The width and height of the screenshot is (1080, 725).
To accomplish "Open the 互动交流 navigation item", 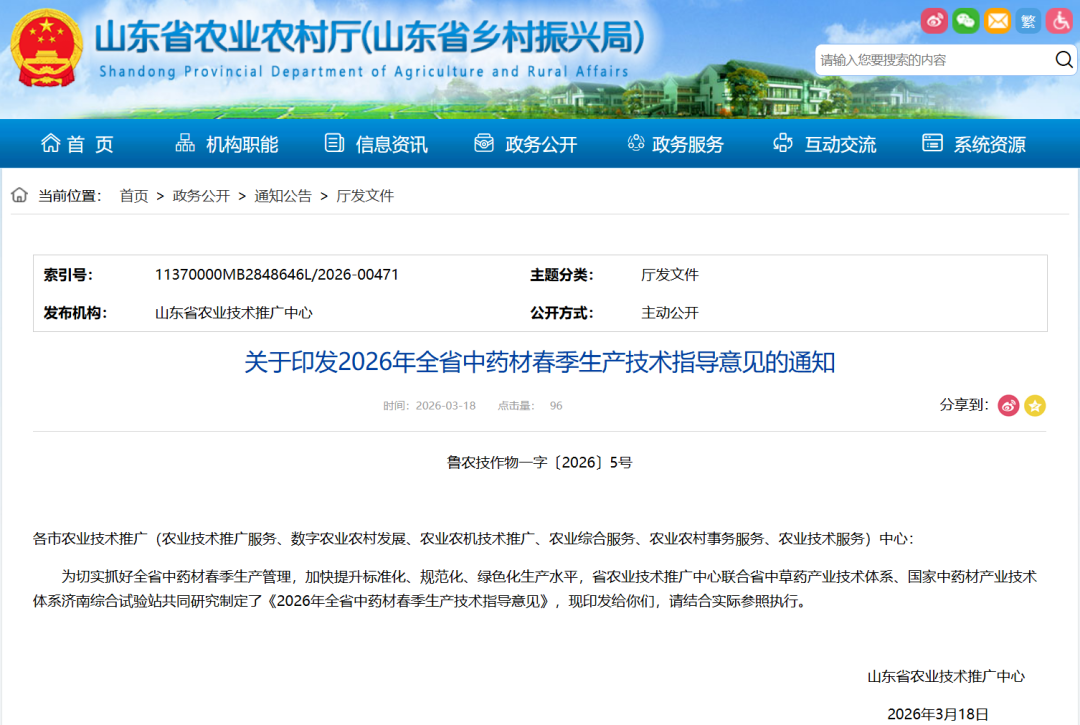I will tap(824, 144).
